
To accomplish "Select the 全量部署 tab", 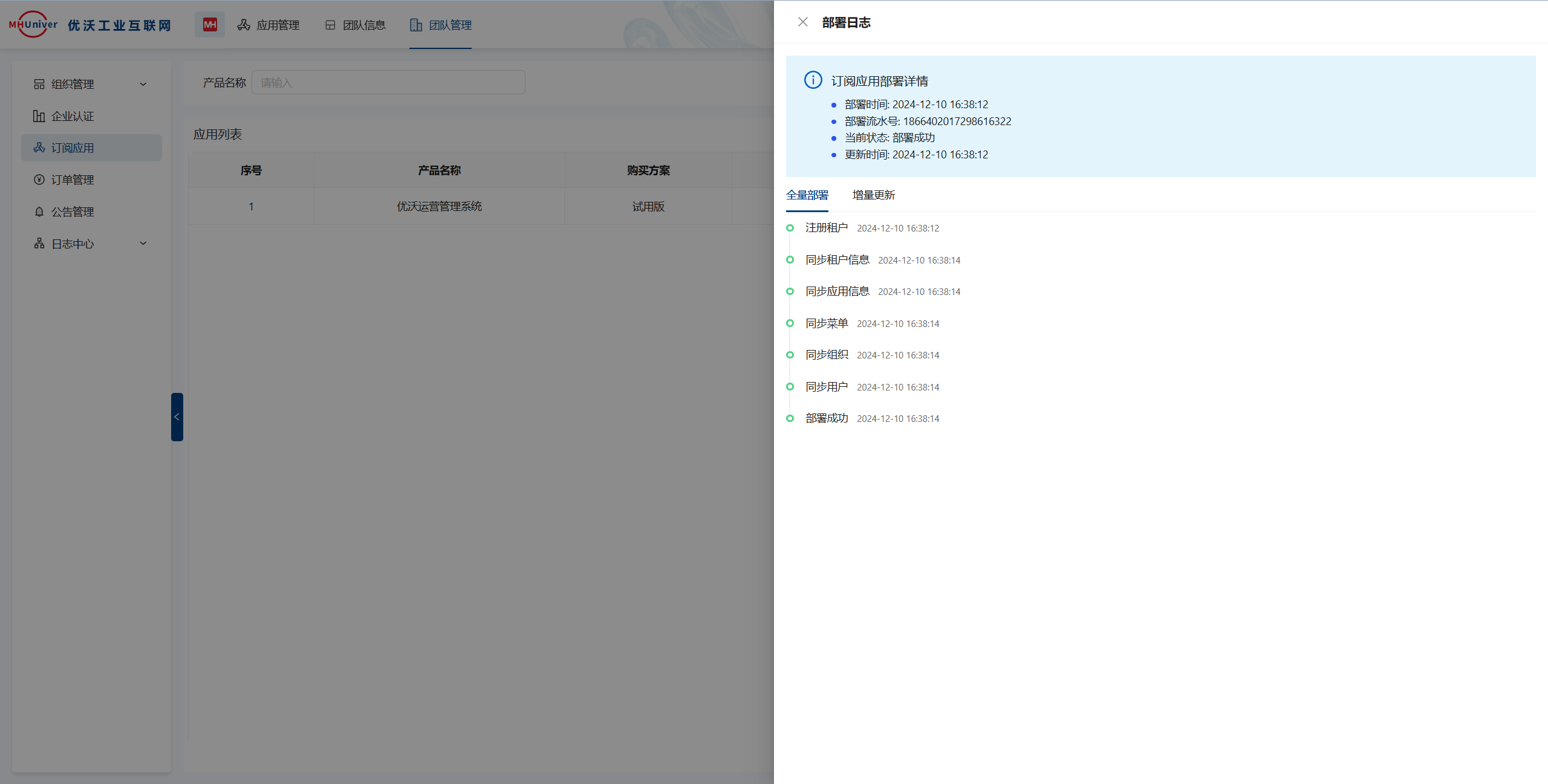I will 807,195.
